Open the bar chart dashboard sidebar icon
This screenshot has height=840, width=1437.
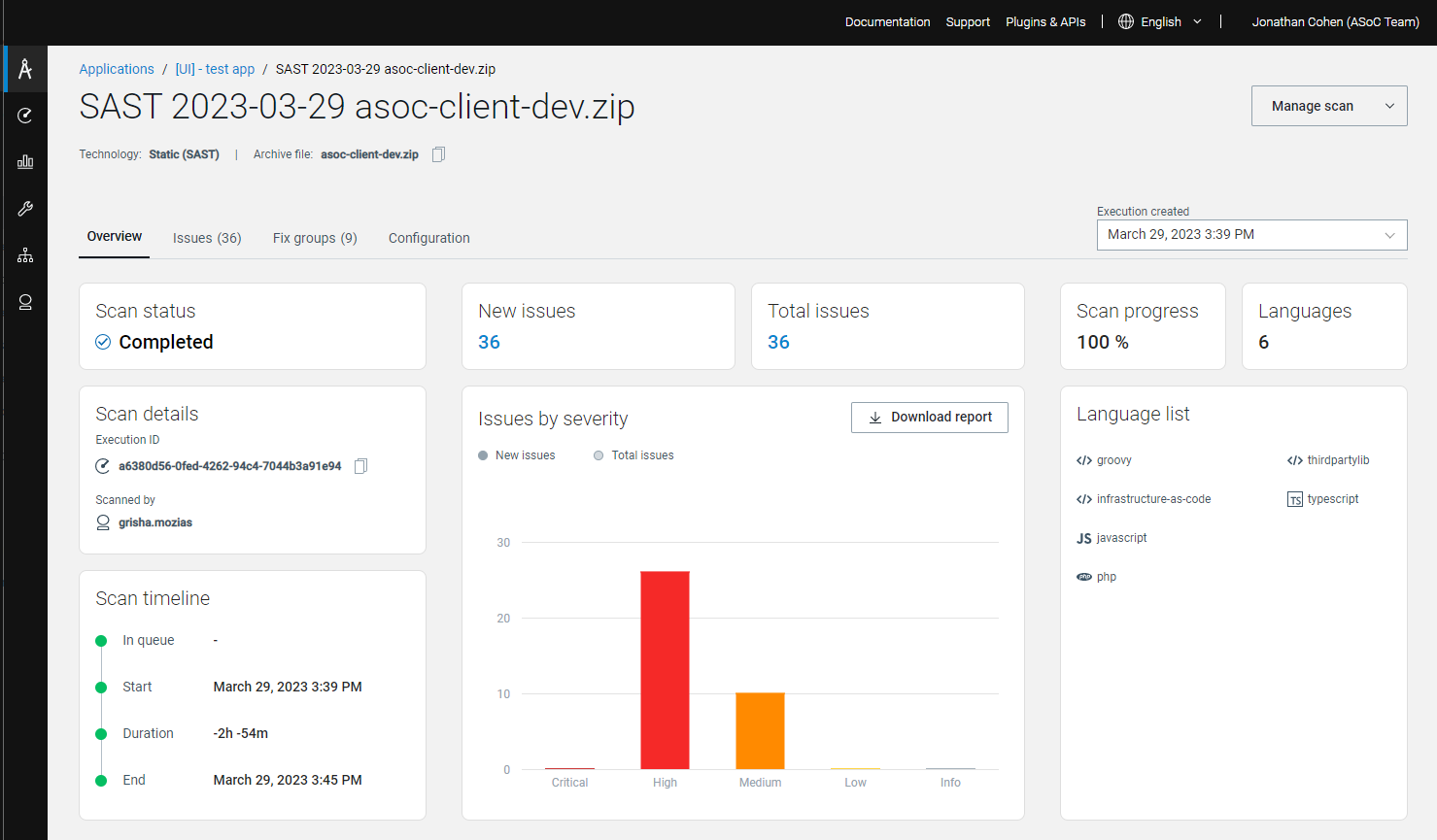pos(25,162)
